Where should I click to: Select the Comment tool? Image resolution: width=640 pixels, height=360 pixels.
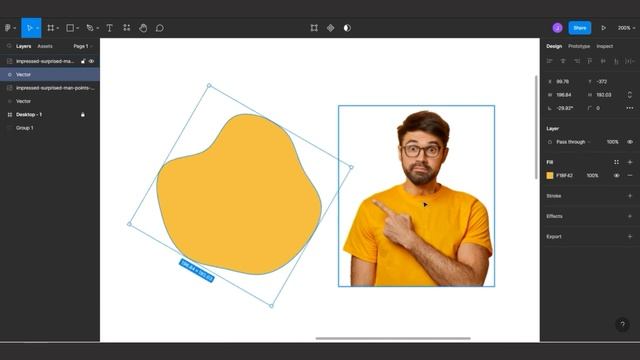pos(160,28)
